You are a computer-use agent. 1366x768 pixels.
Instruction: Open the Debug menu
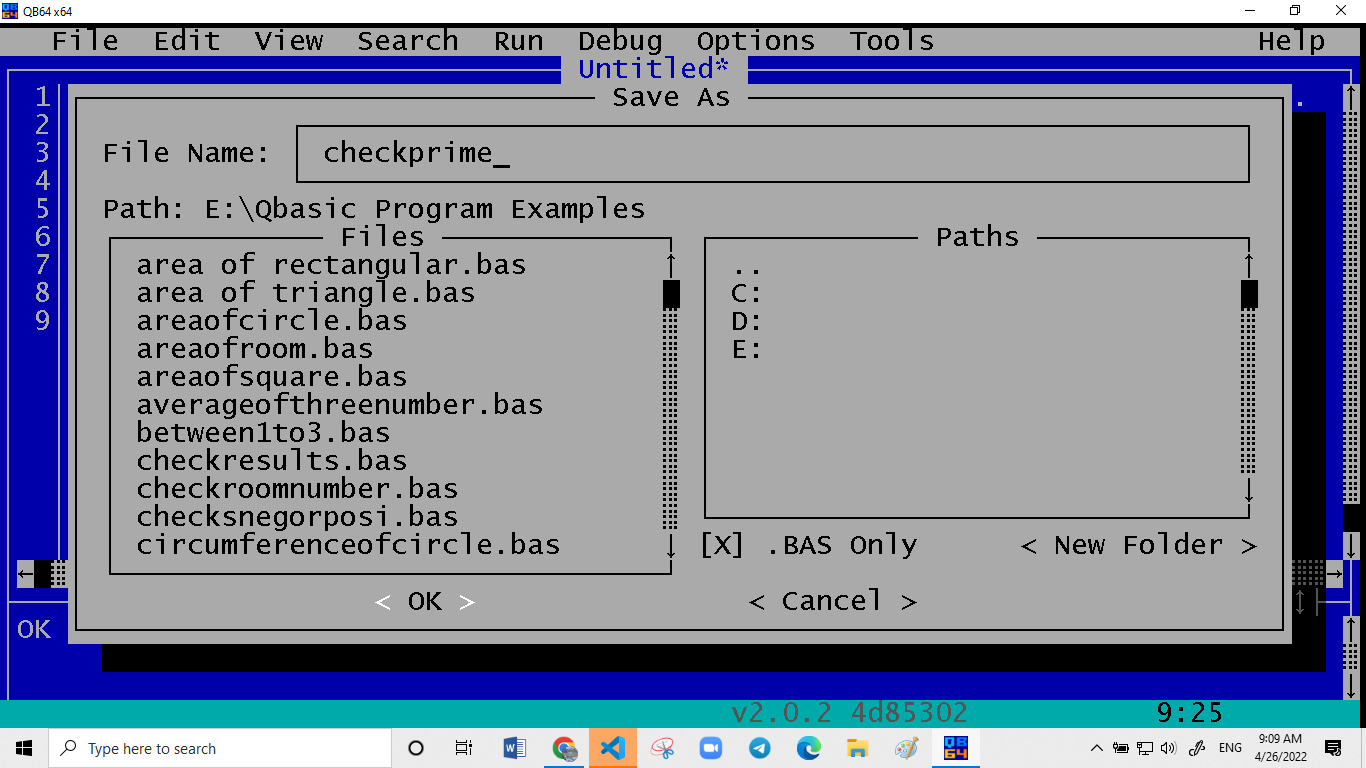coord(619,41)
